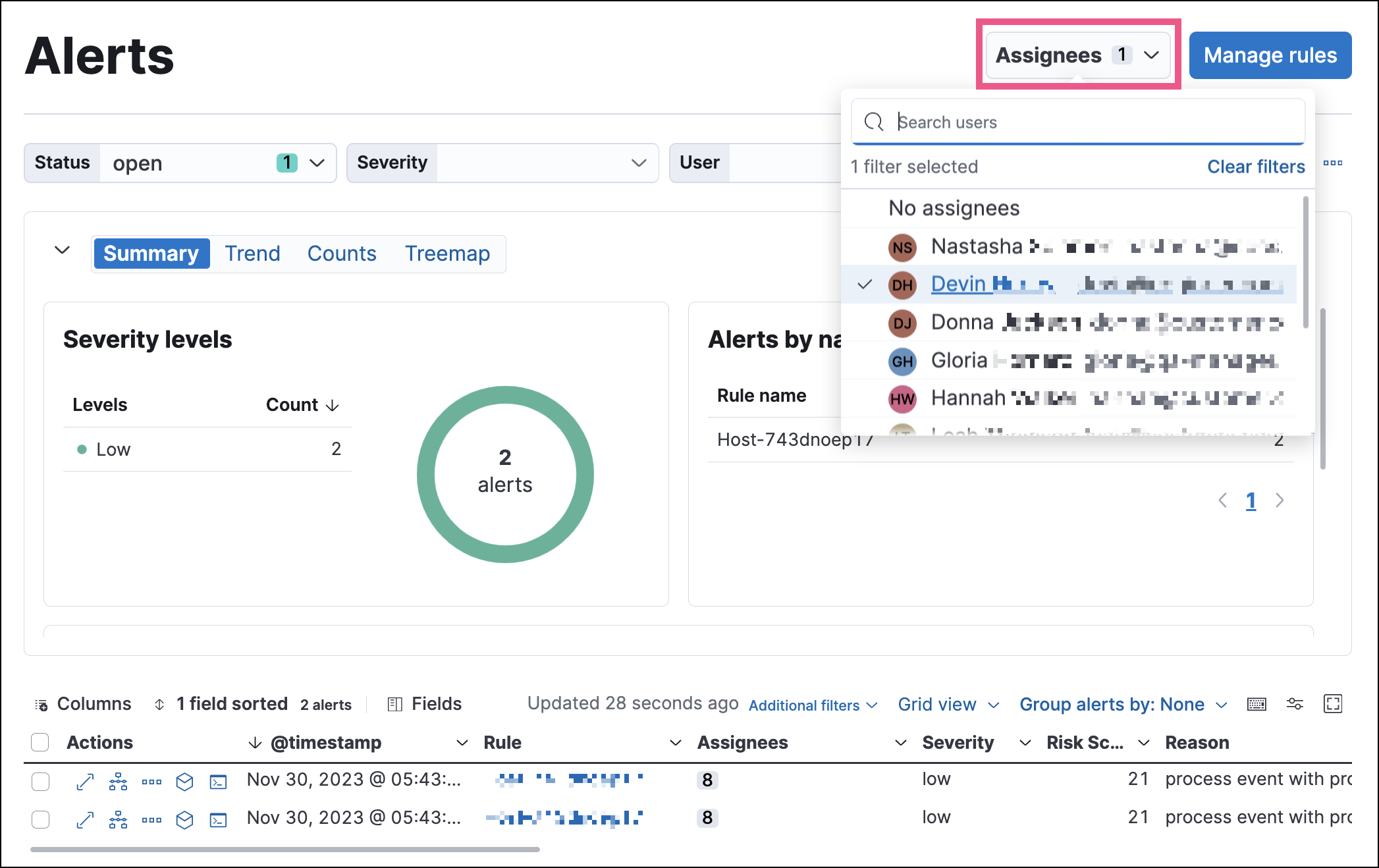
Task: Open the Severity filter dropdown
Action: point(637,163)
